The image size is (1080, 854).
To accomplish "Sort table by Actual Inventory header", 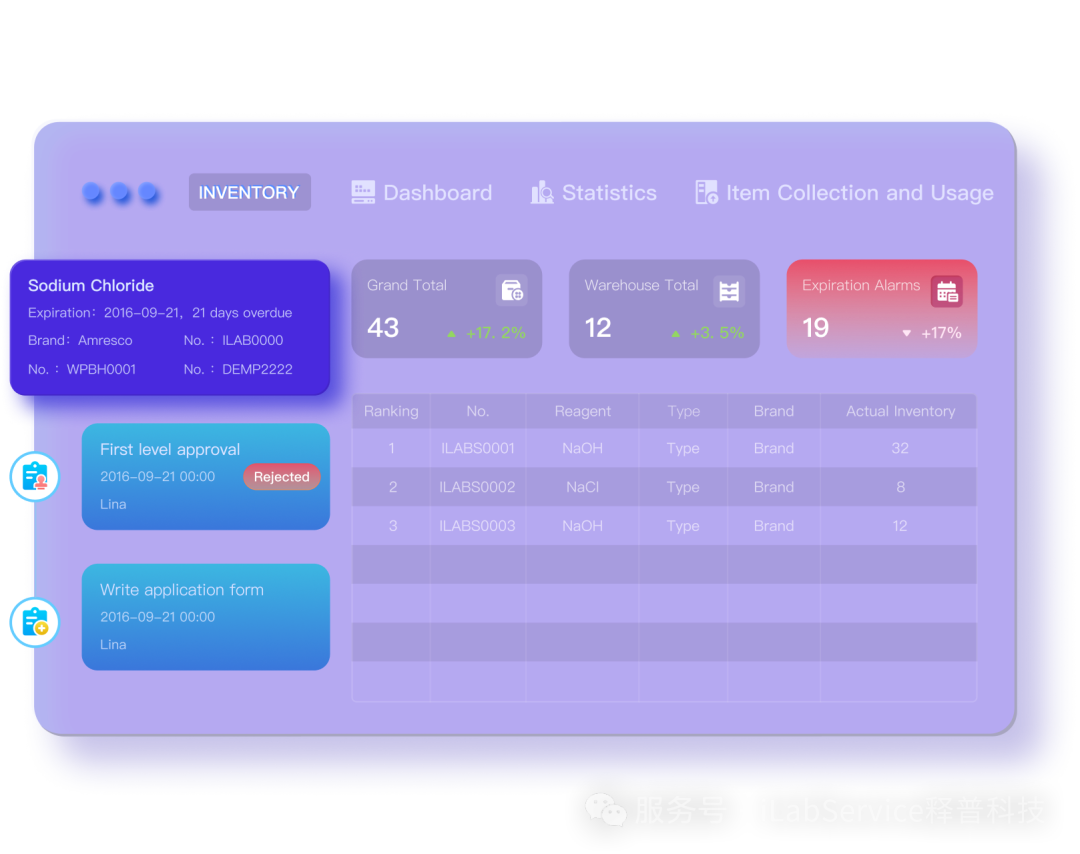I will pos(899,411).
